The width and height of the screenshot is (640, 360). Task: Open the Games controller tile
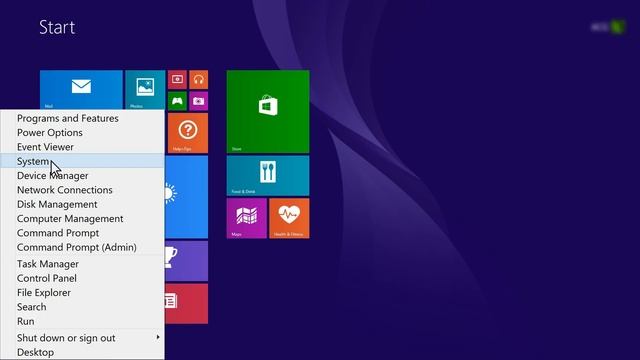coord(177,101)
